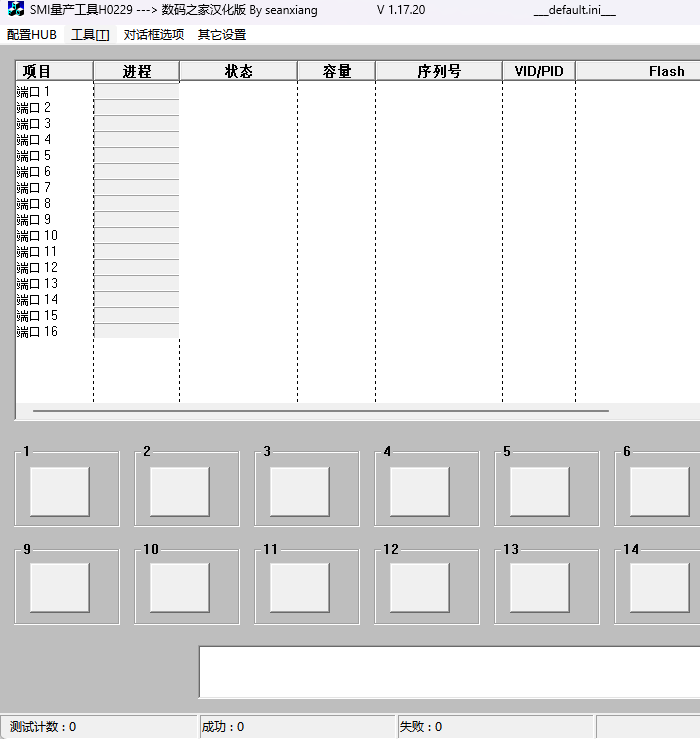Open the 对话框选项 menu
Image resolution: width=700 pixels, height=739 pixels.
coord(154,35)
